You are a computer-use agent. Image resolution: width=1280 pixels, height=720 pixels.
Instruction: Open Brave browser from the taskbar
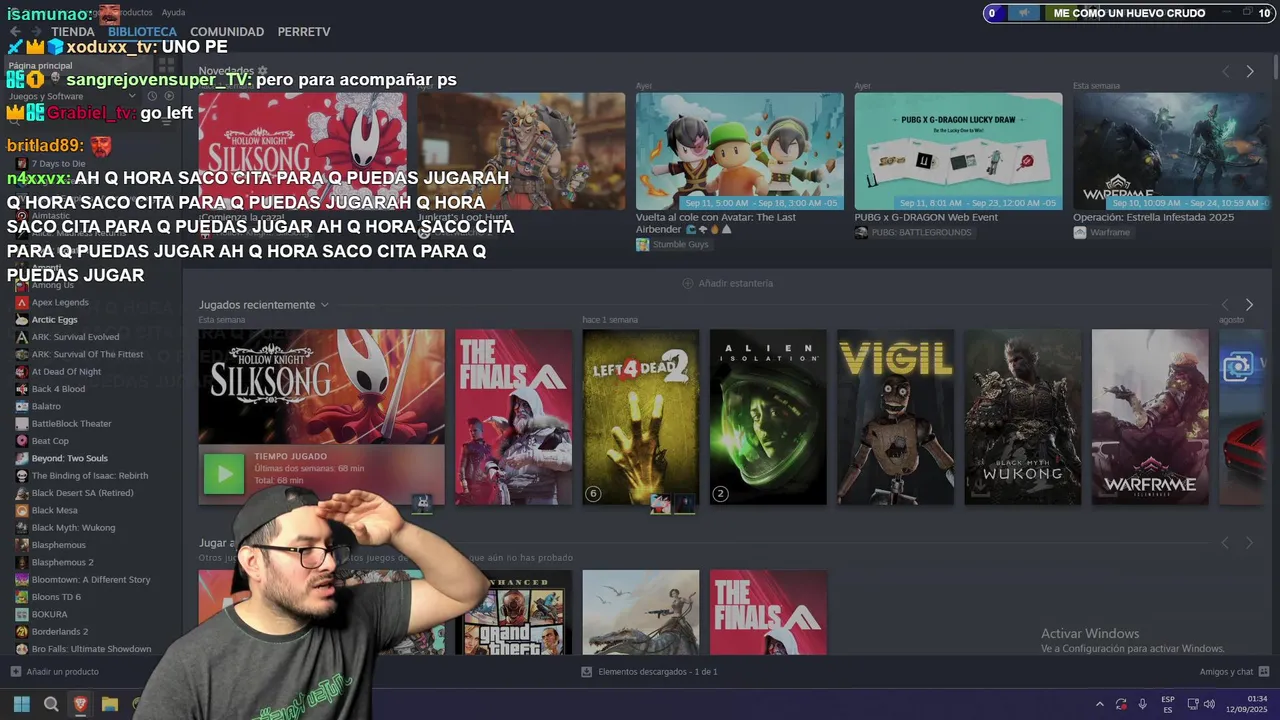click(80, 704)
